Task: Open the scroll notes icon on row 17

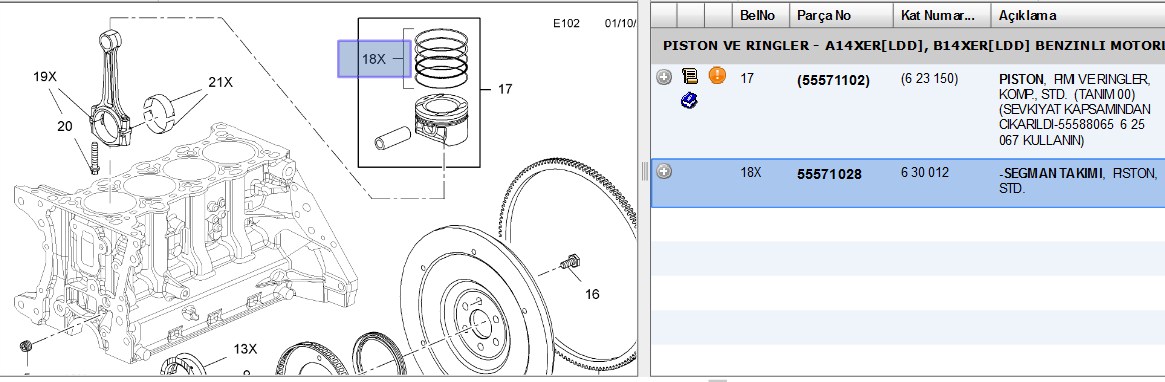Action: tap(689, 76)
